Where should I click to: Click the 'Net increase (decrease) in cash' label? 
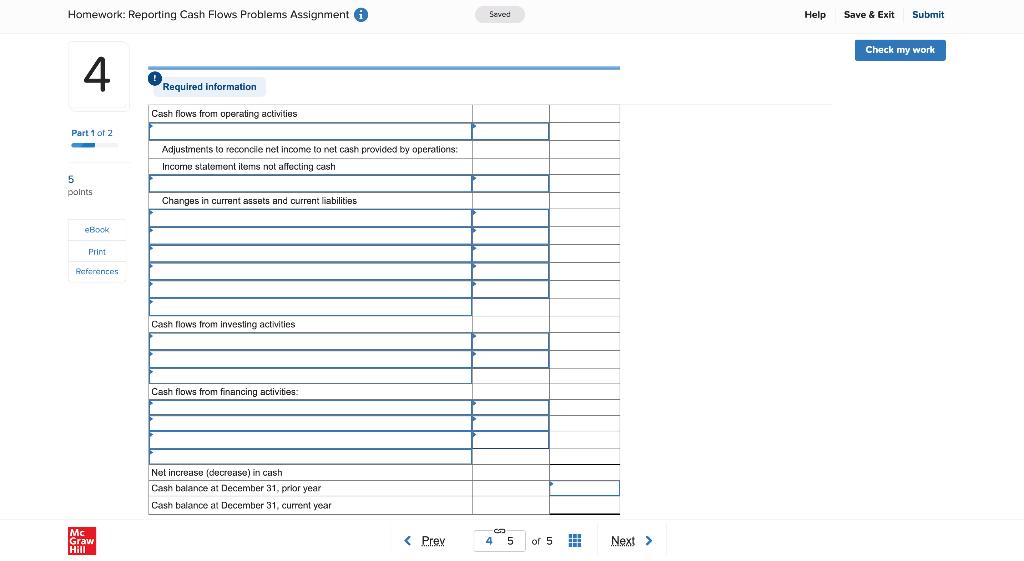[x=217, y=472]
